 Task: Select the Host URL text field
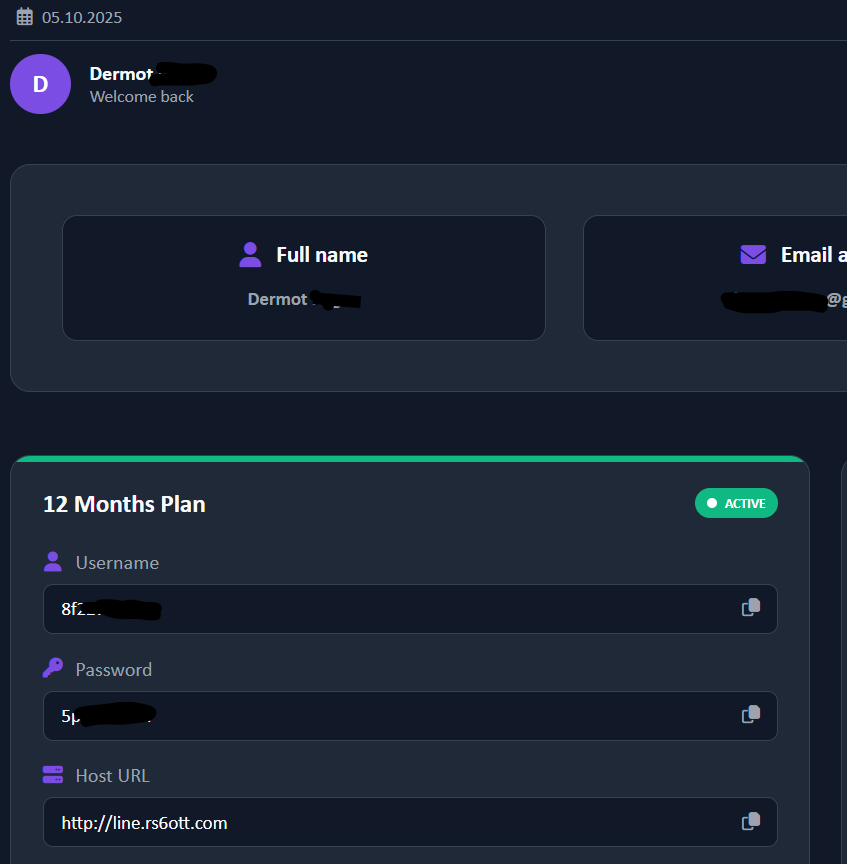400,823
